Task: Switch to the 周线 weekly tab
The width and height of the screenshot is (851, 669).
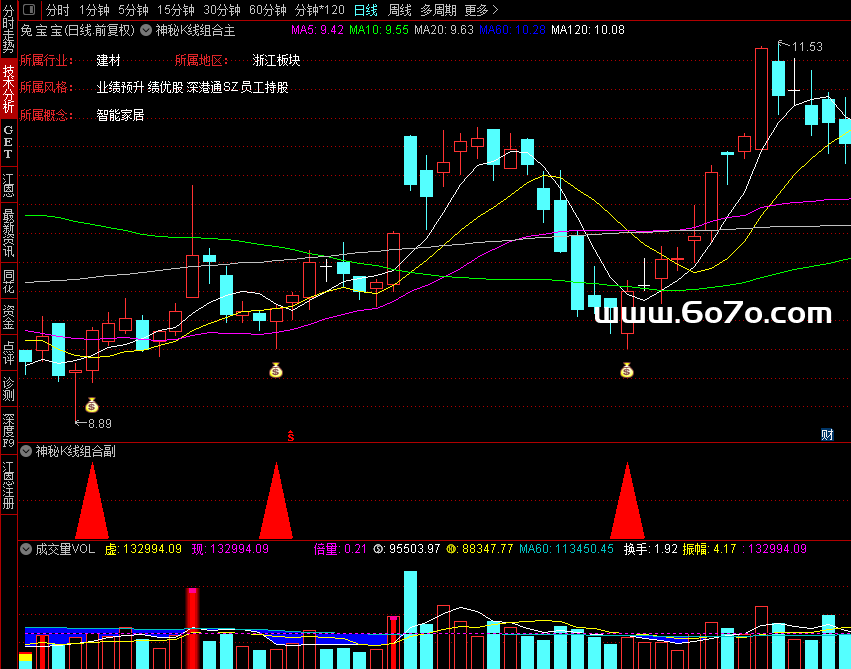Action: click(x=400, y=10)
